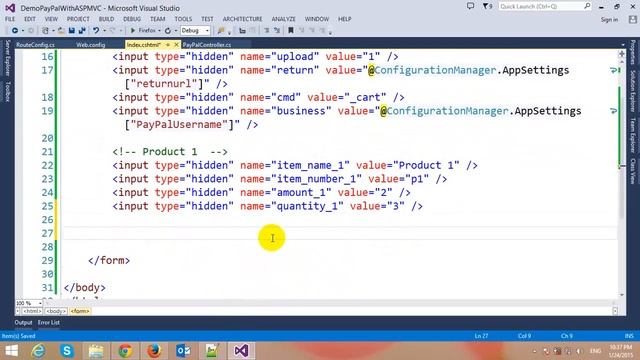Close the Index.cshtml tab
The width and height of the screenshot is (640, 360).
coord(176,45)
